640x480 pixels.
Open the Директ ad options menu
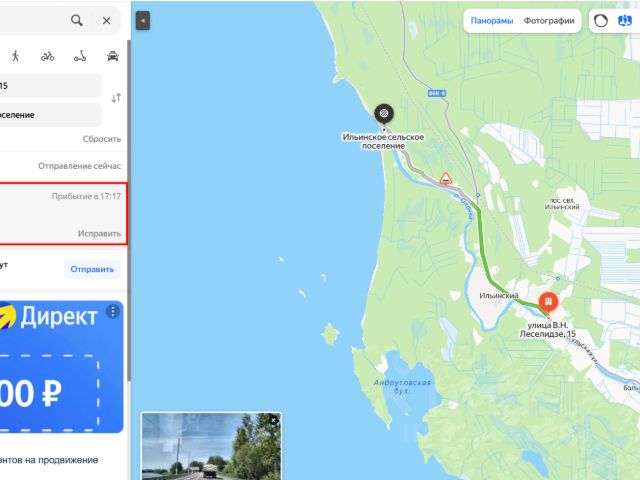[x=113, y=311]
